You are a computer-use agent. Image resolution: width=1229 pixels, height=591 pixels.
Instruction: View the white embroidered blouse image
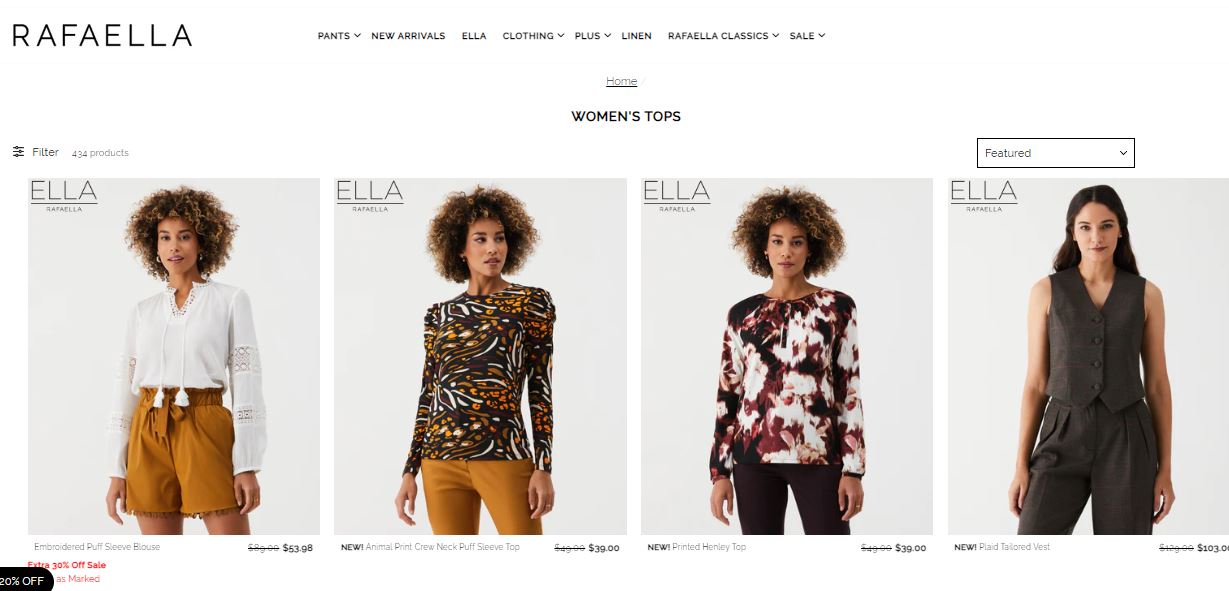174,356
